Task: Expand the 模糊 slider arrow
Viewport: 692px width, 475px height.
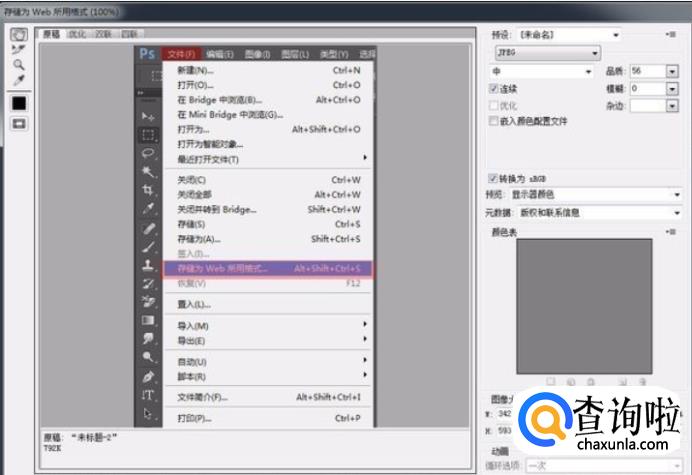Action: tap(672, 89)
